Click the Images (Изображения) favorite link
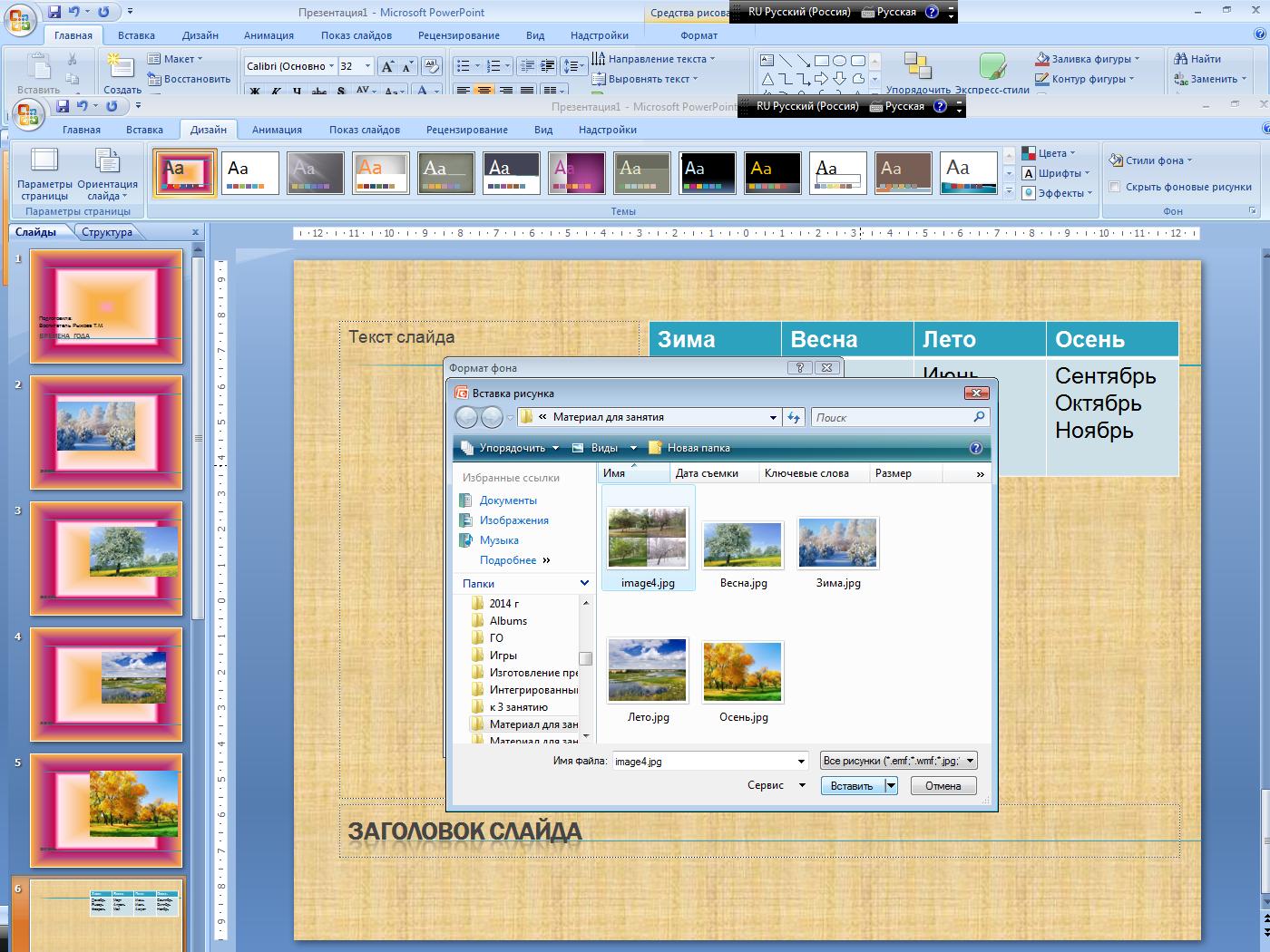The width and height of the screenshot is (1270, 952). 513,520
